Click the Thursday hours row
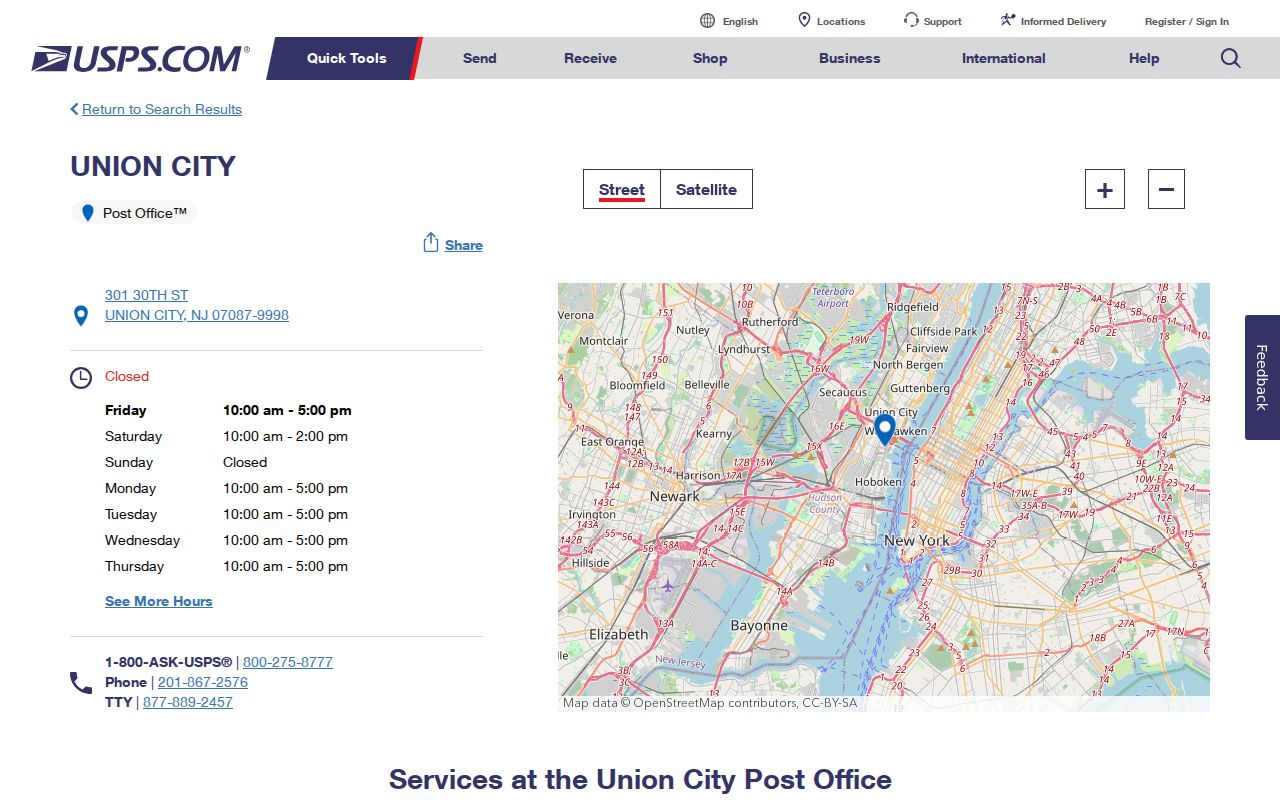 coord(226,566)
